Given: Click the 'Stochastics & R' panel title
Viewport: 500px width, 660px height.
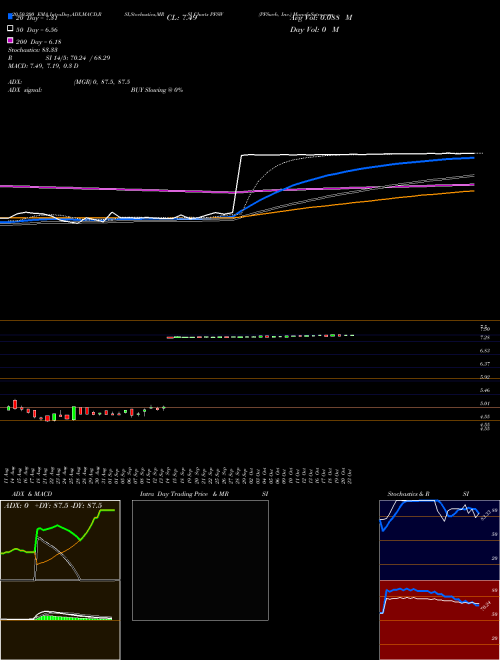Looking at the screenshot, I should [408, 494].
